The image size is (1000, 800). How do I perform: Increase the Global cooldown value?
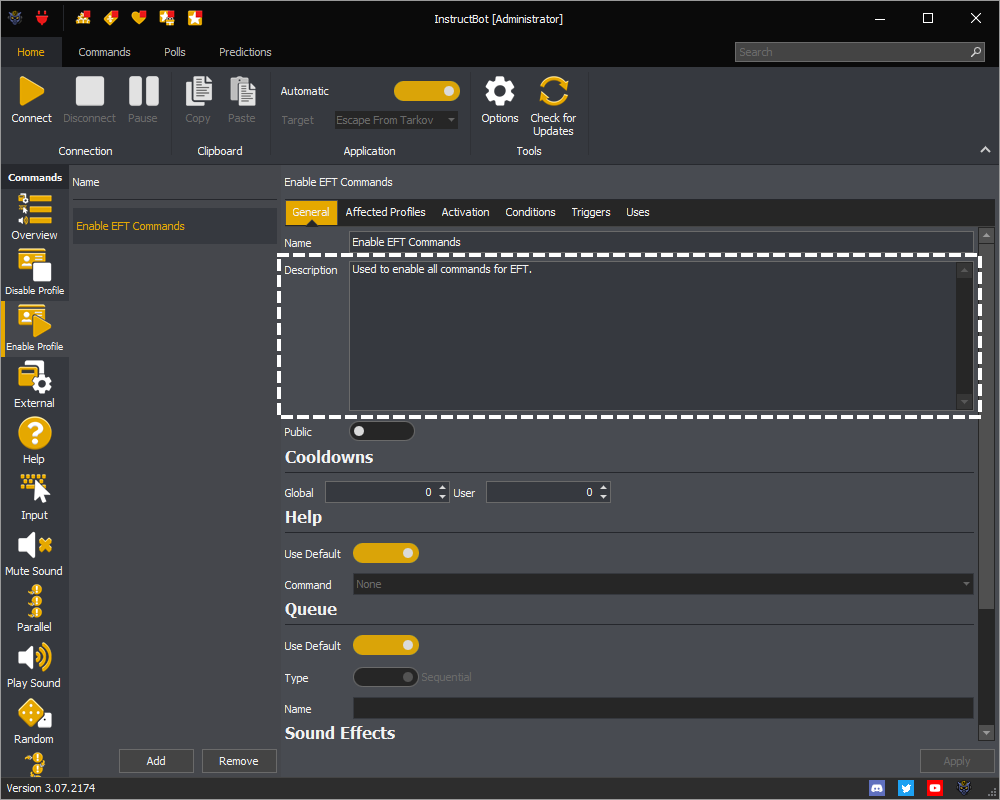tap(443, 487)
